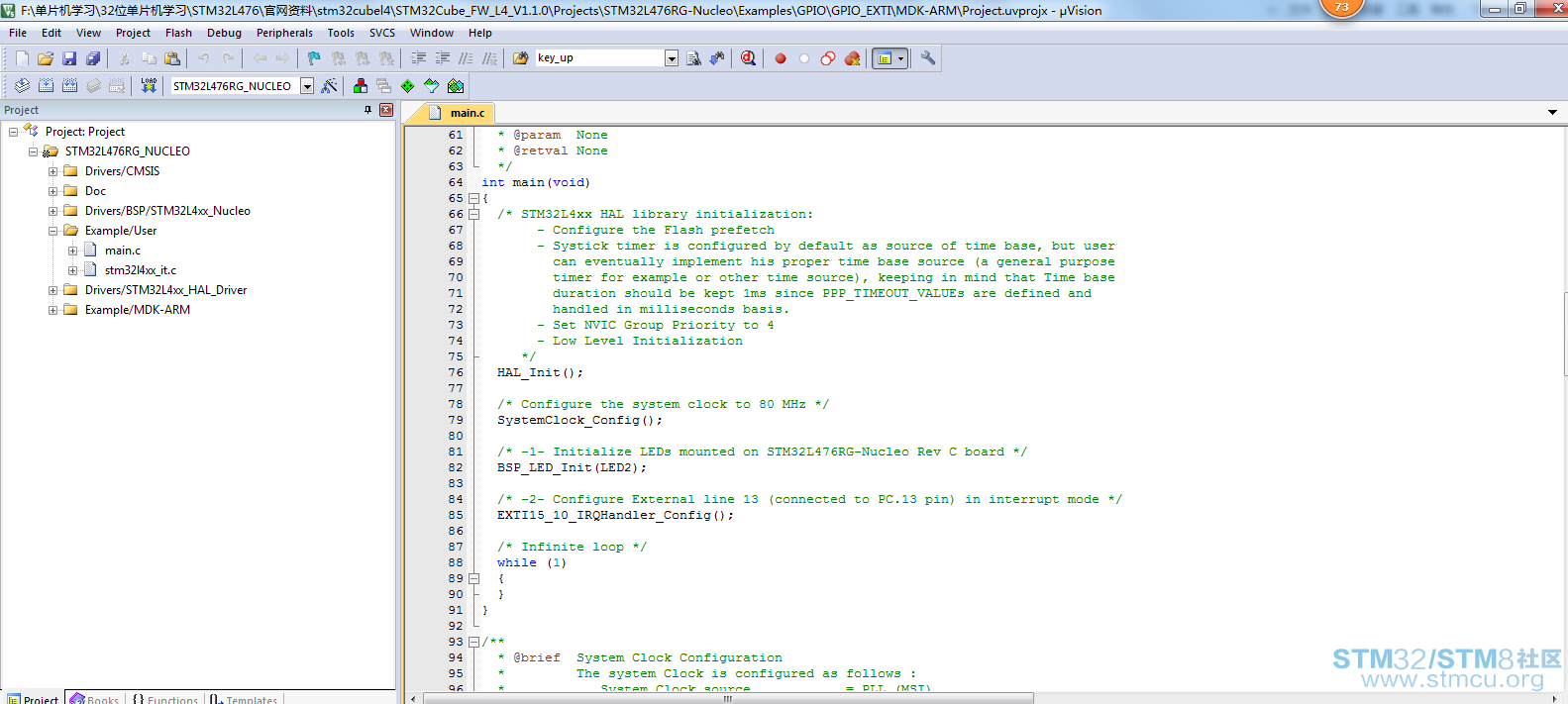Viewport: 1568px width, 704px height.
Task: Open window layout dropdown arrow
Action: pyautogui.click(x=901, y=58)
